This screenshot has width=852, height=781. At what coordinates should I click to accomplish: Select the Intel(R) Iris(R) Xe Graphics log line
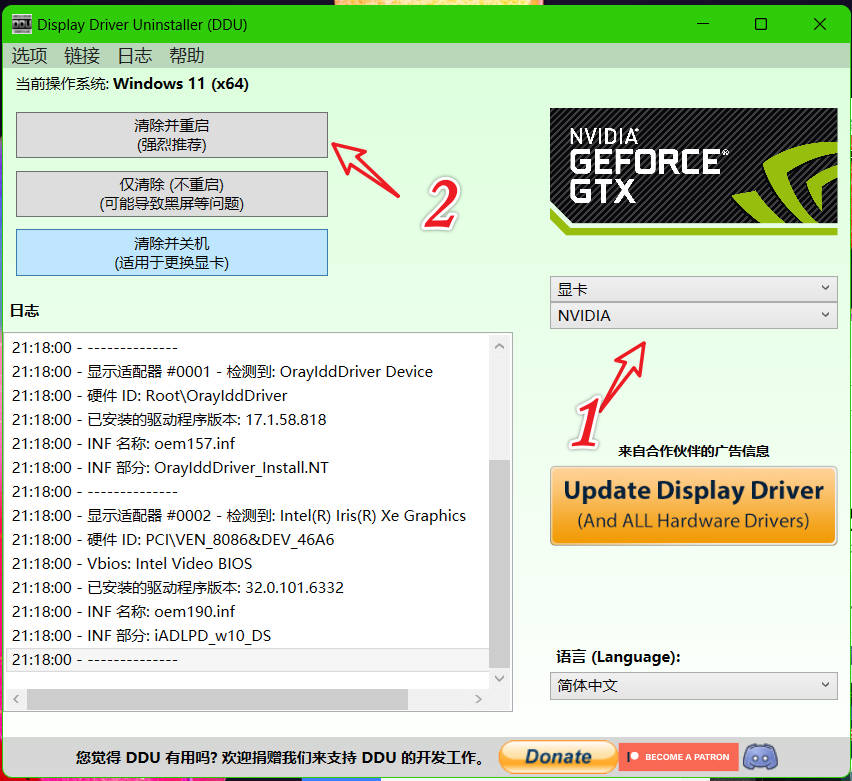point(240,516)
